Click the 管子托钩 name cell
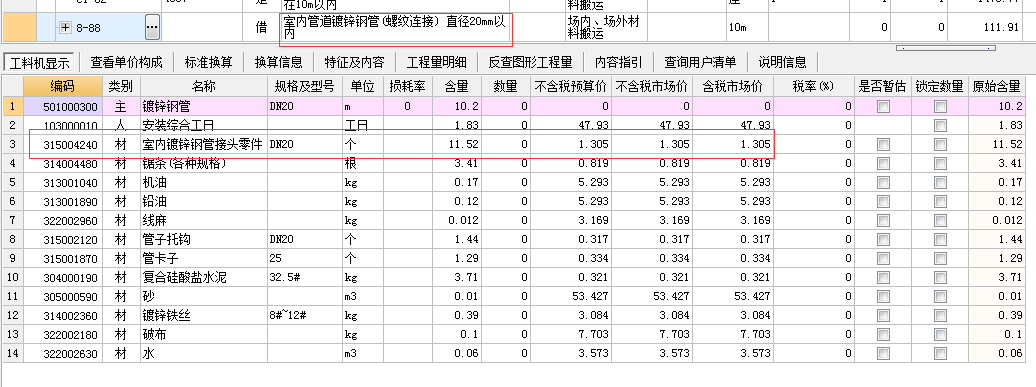Screen dimensions: 1036x387 [204, 240]
